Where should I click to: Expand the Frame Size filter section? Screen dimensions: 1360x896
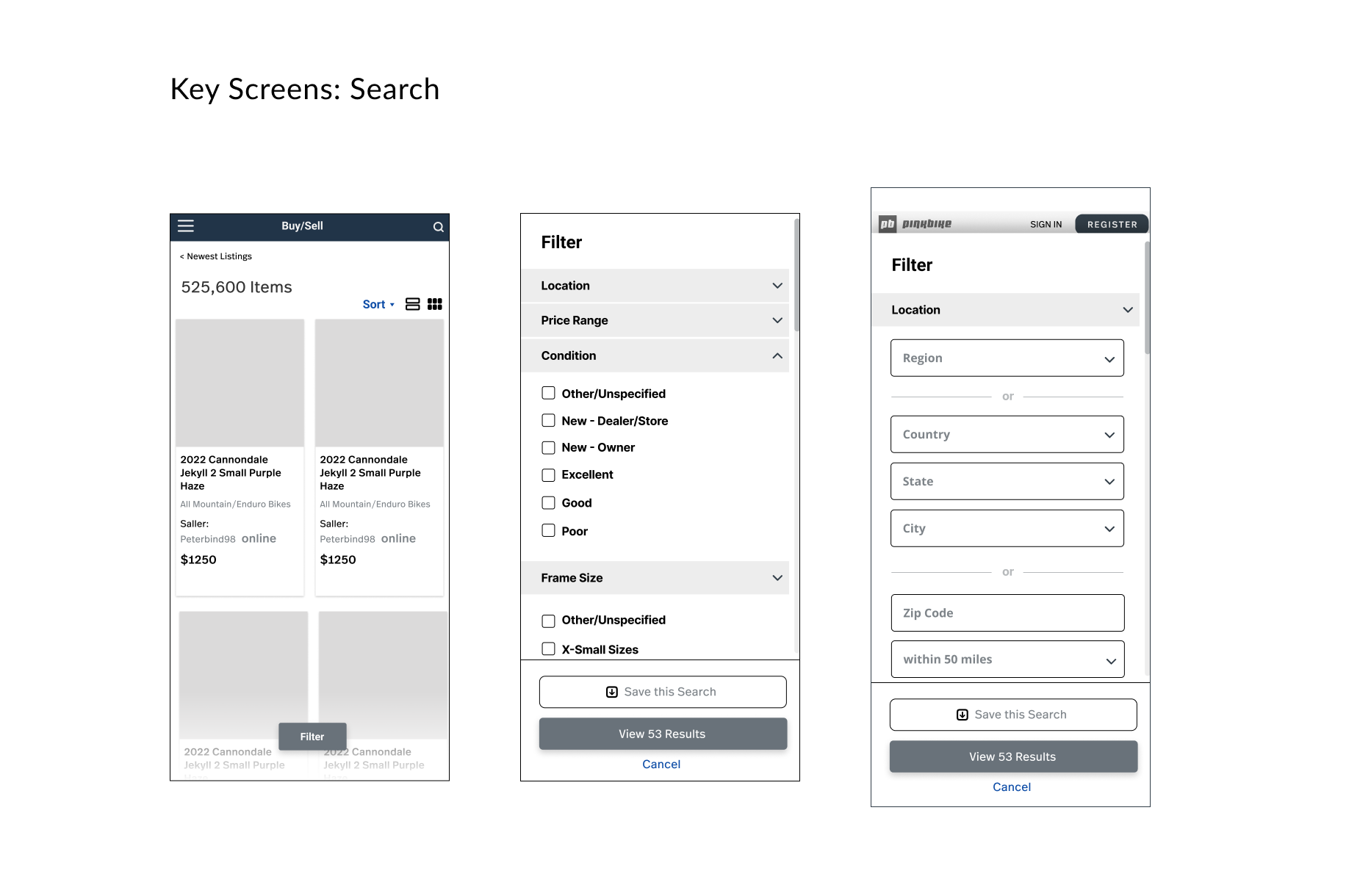pyautogui.click(x=655, y=578)
